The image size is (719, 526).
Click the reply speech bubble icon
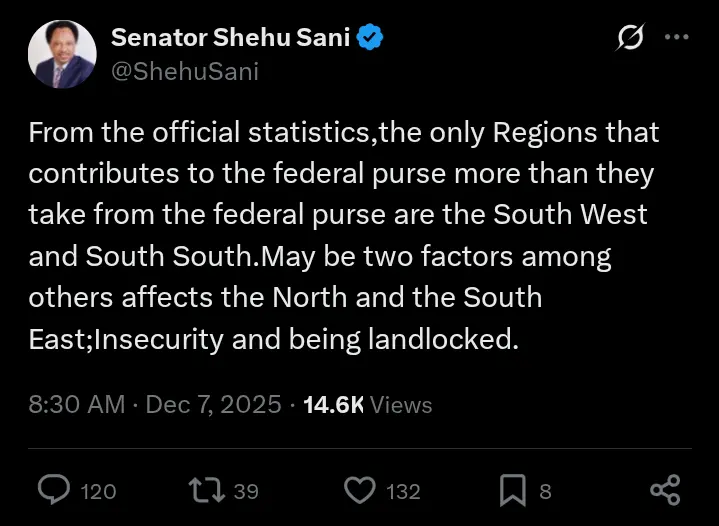coord(52,490)
